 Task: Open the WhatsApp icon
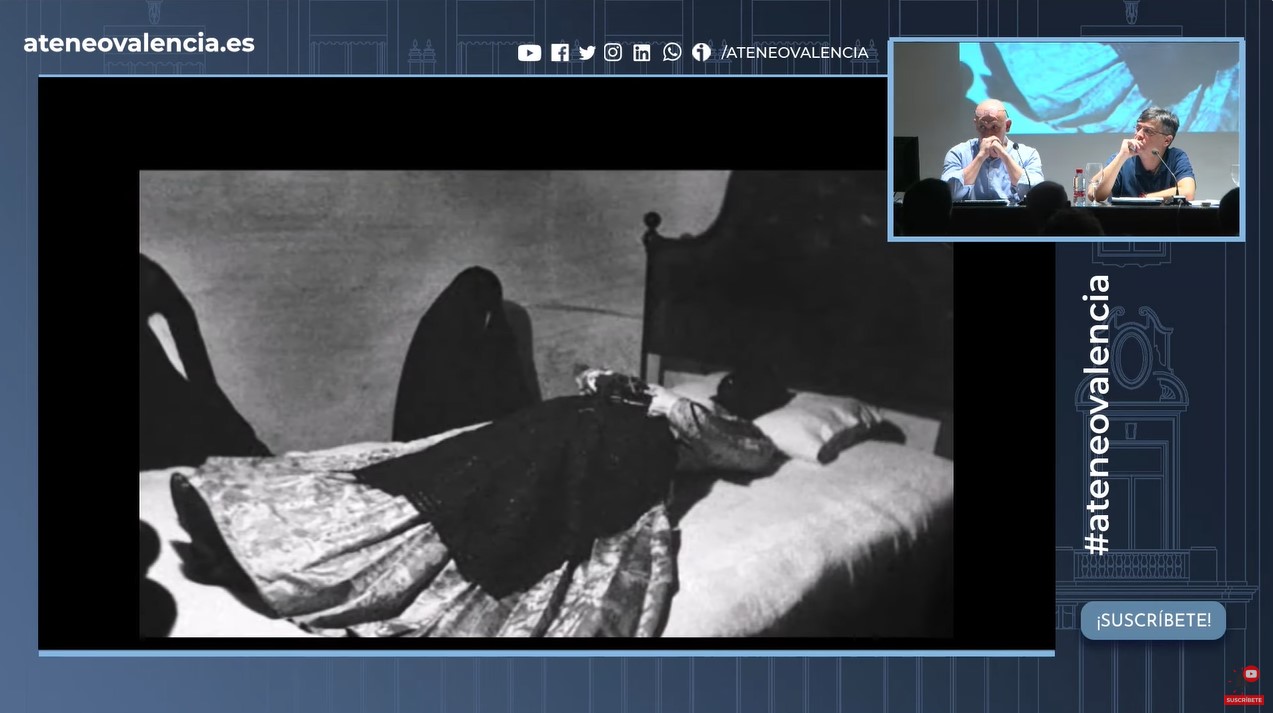tap(672, 52)
